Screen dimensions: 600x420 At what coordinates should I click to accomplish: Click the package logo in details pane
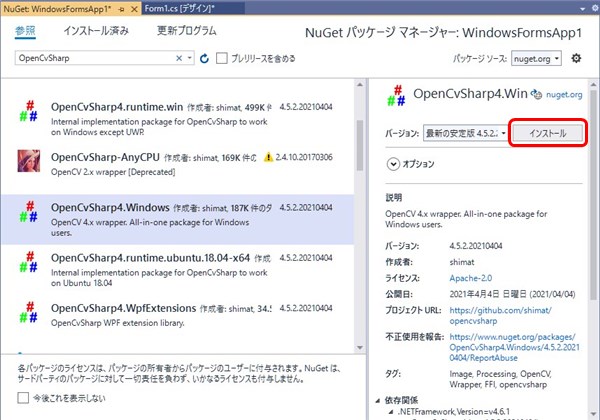[x=396, y=96]
